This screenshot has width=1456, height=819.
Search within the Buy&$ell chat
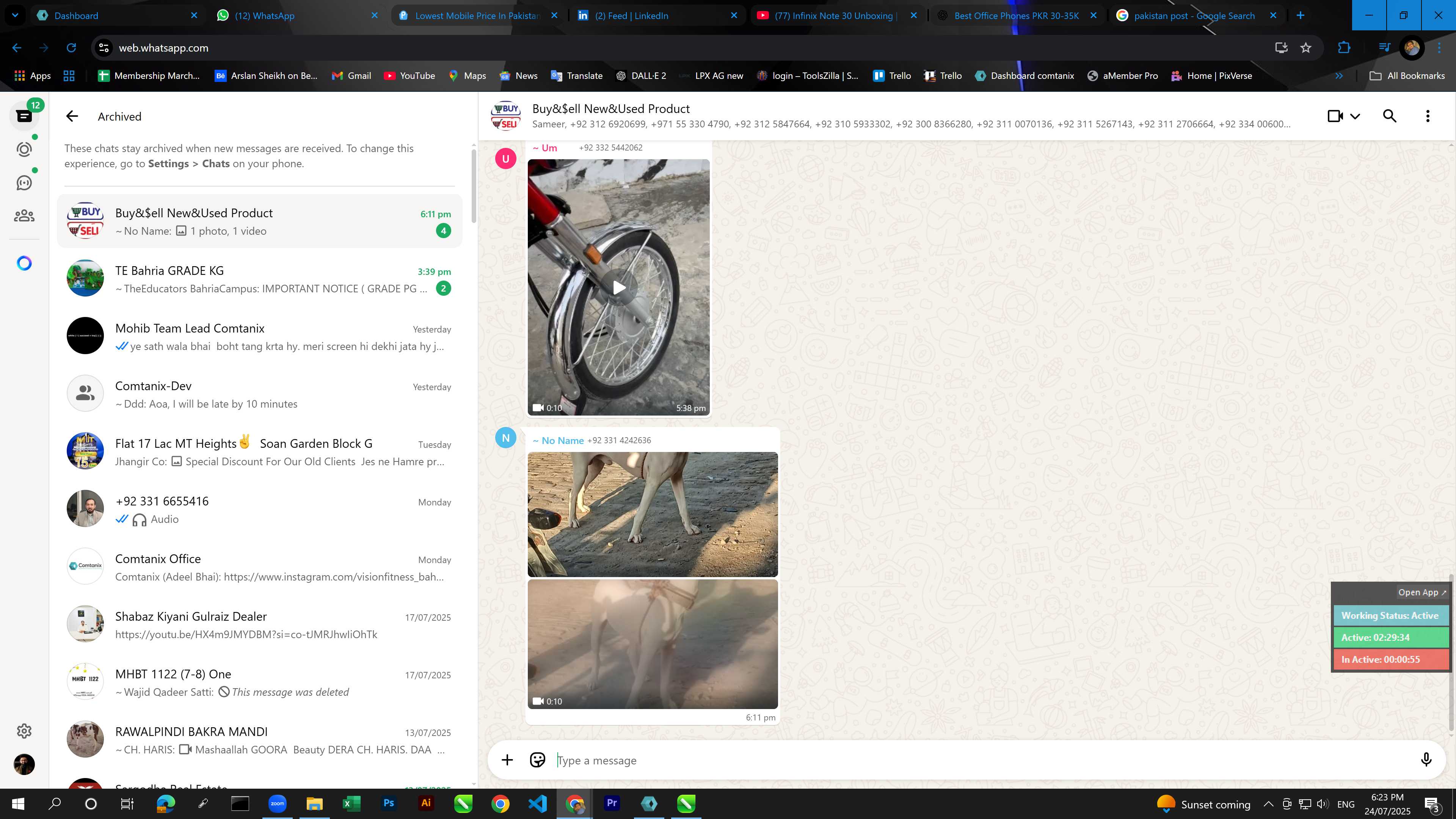[1390, 116]
